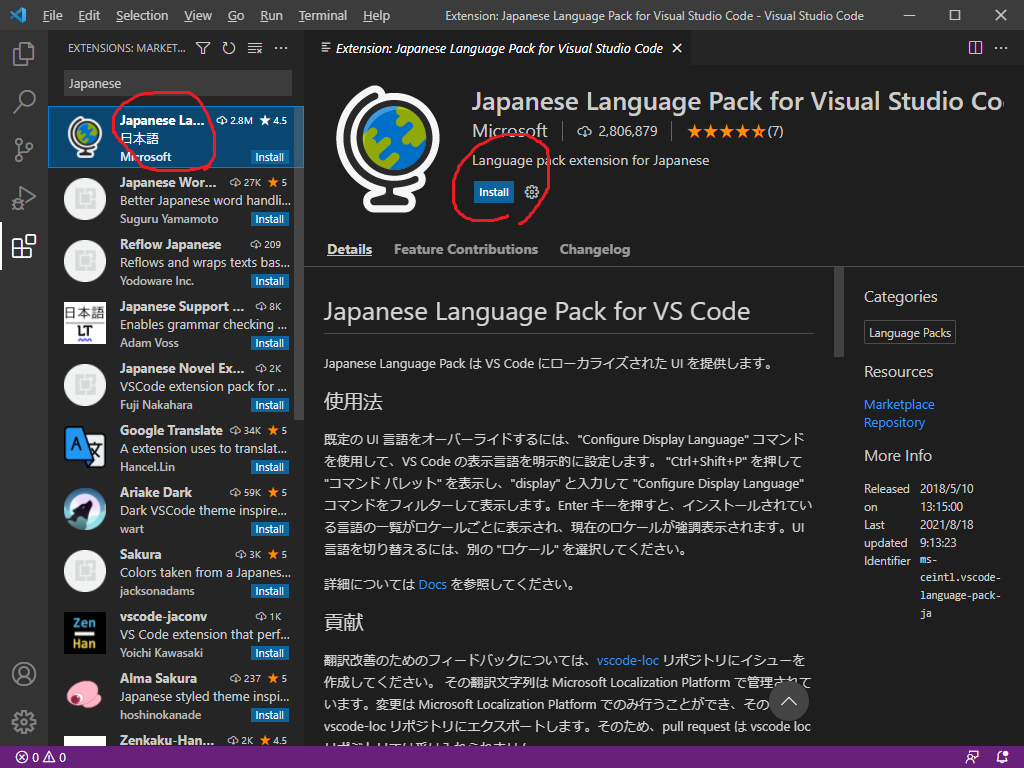
Task: Open More Actions menu in Extensions panel
Action: [x=280, y=47]
